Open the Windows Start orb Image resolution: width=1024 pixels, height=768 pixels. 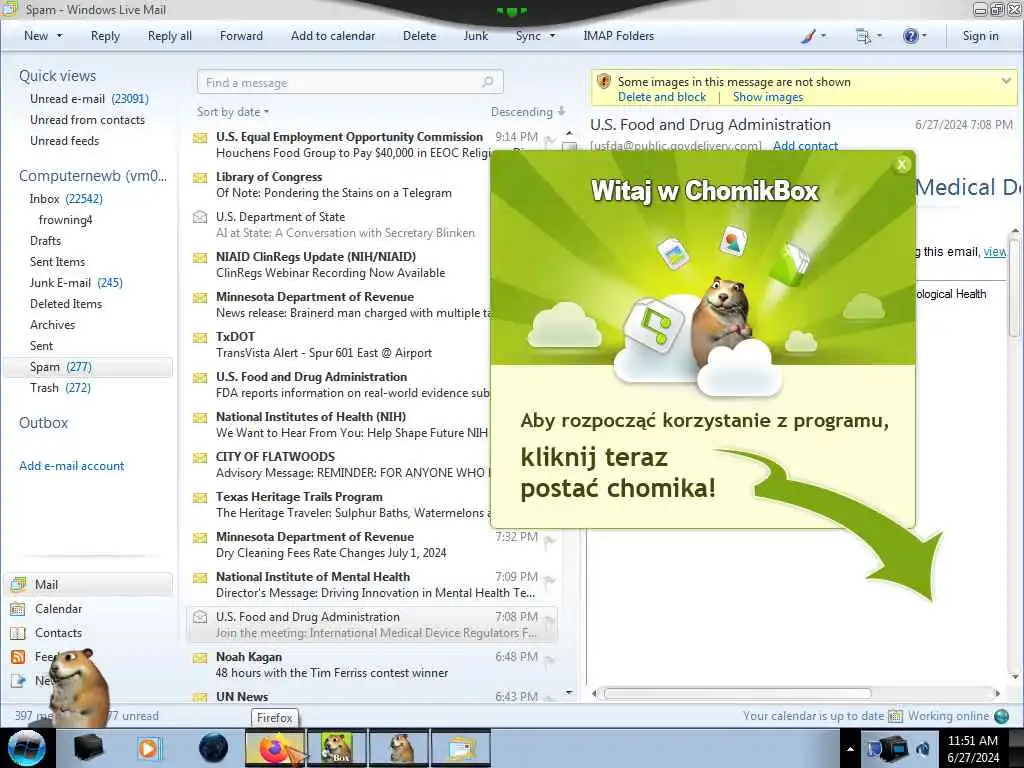(x=27, y=748)
